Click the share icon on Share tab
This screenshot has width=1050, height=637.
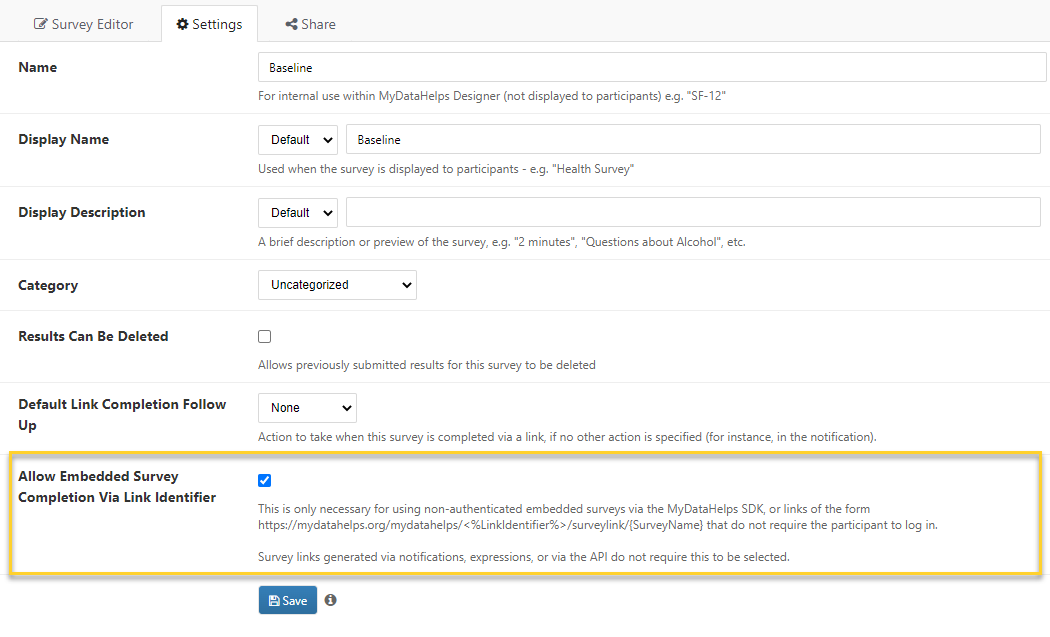click(x=291, y=24)
